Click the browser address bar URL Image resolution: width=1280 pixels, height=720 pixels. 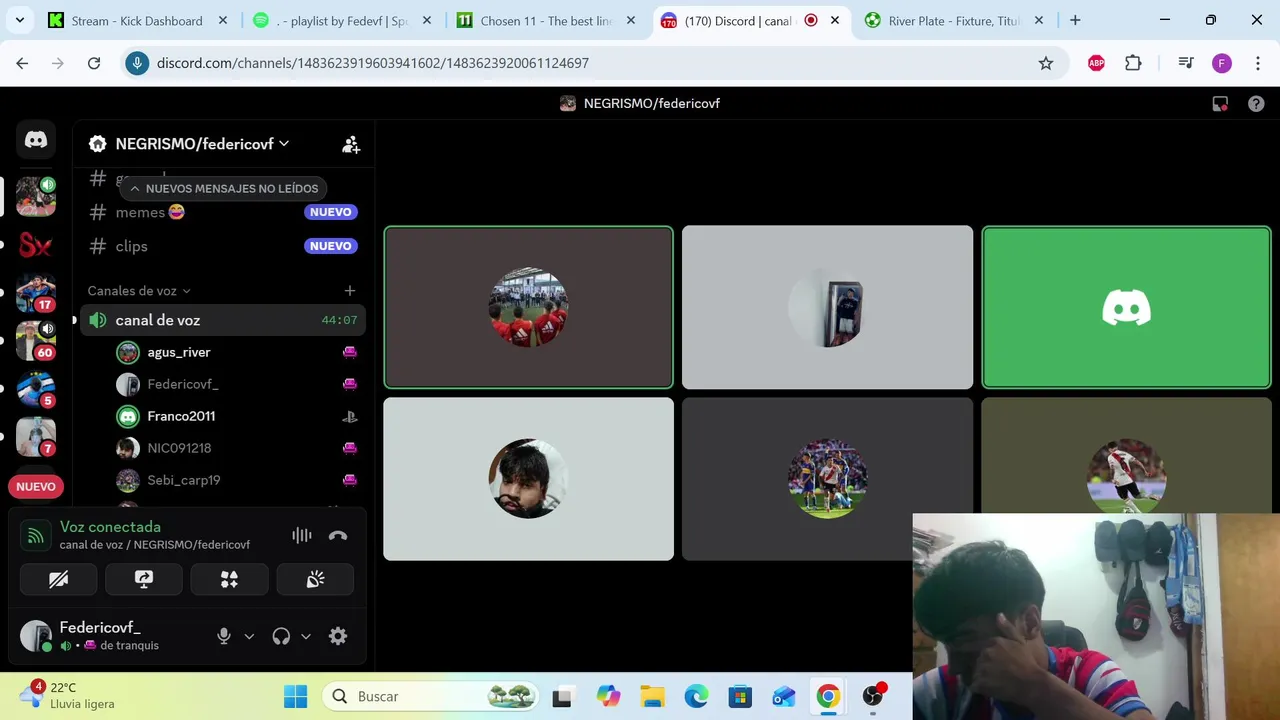click(372, 63)
